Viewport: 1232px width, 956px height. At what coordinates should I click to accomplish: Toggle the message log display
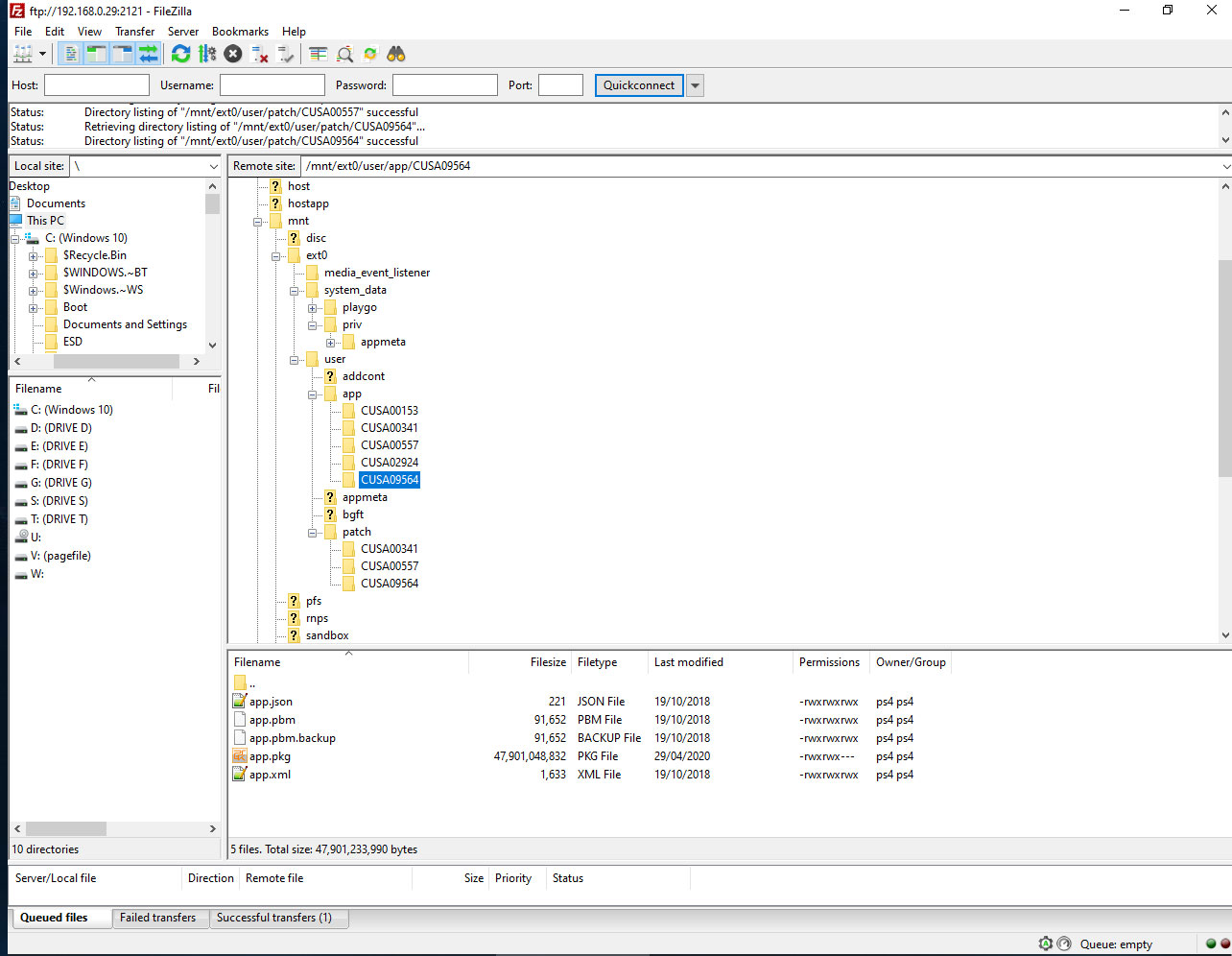click(71, 55)
